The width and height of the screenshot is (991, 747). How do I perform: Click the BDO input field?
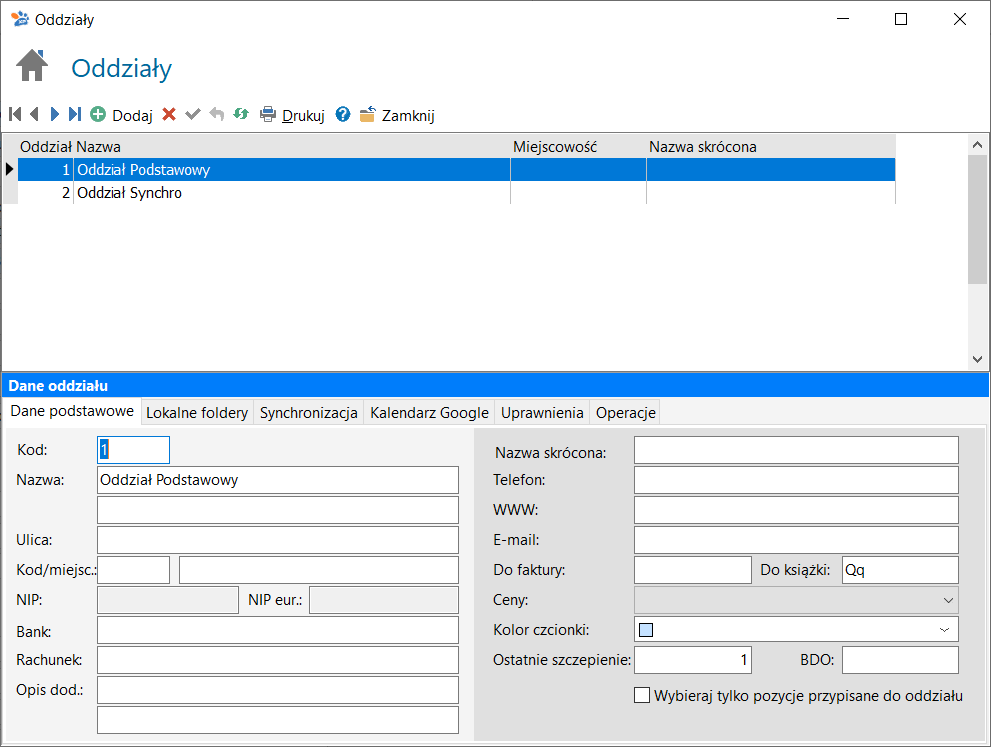pyautogui.click(x=901, y=660)
